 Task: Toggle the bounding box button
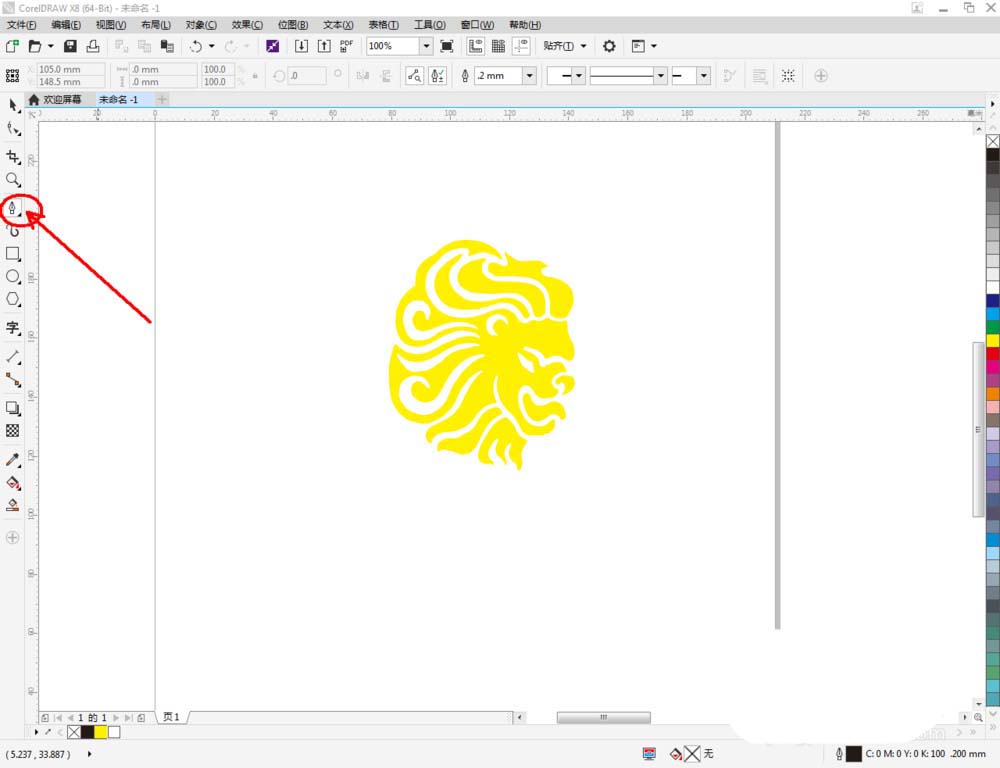coord(788,76)
